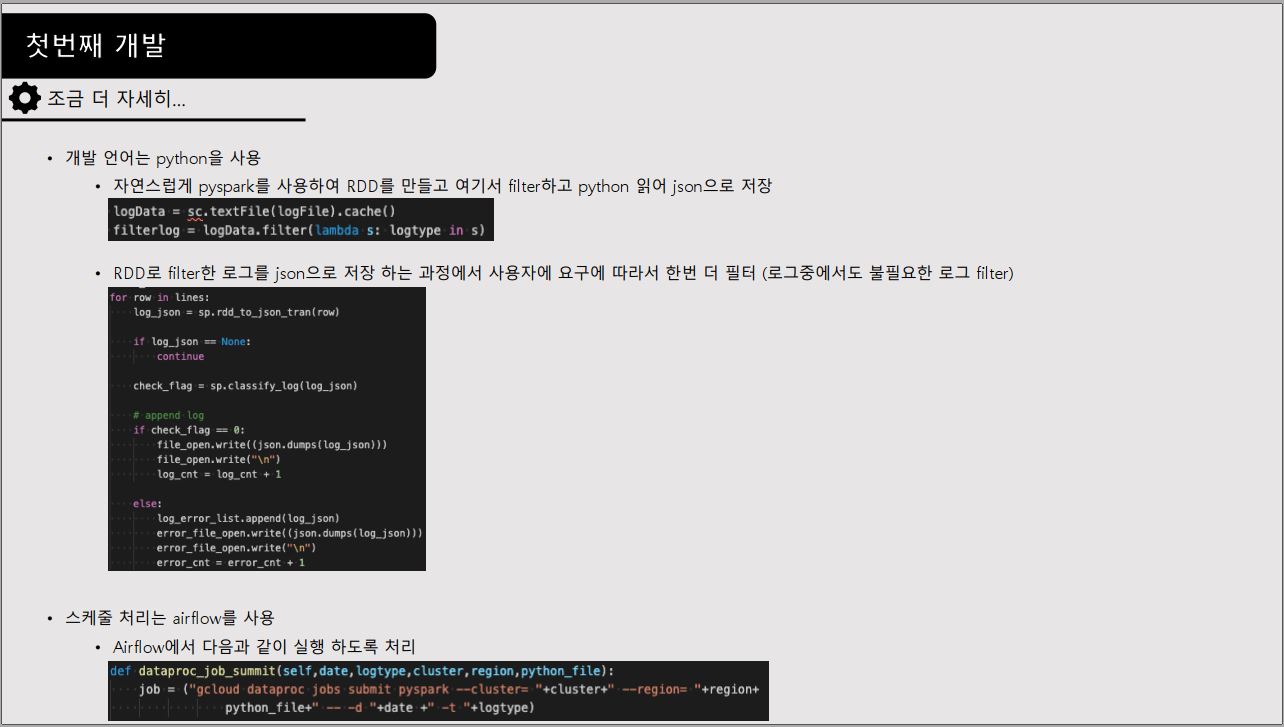Click the def dataproc_job_summit code line
This screenshot has width=1284, height=727.
[362, 671]
